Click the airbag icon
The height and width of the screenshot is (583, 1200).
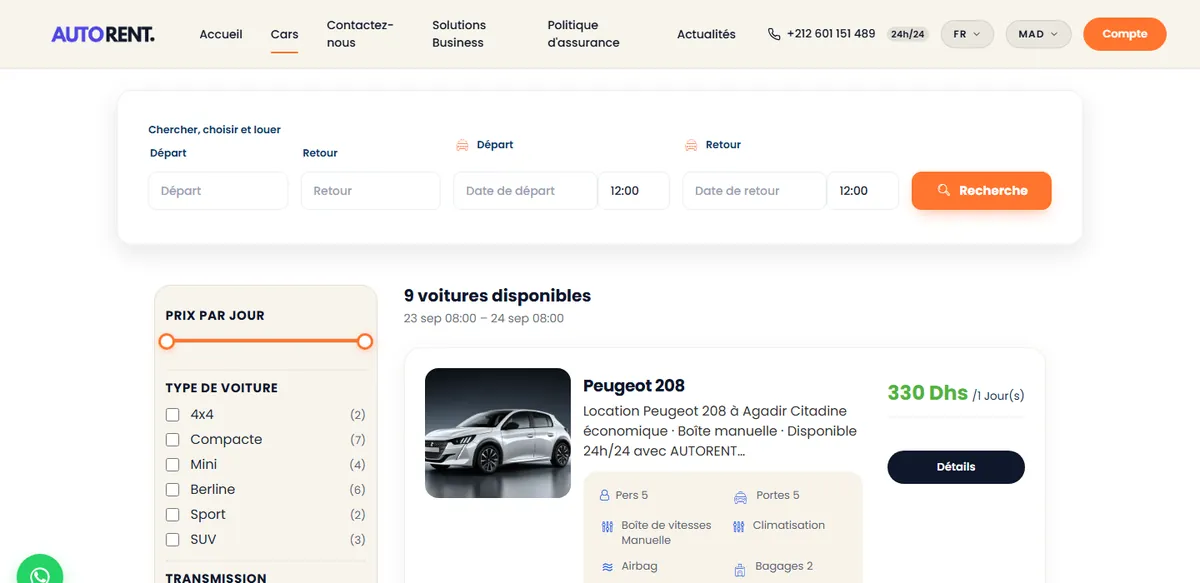pyautogui.click(x=607, y=567)
